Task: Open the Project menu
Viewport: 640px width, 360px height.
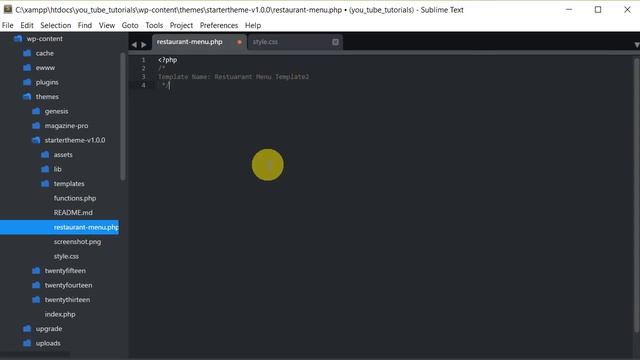Action: (x=181, y=25)
